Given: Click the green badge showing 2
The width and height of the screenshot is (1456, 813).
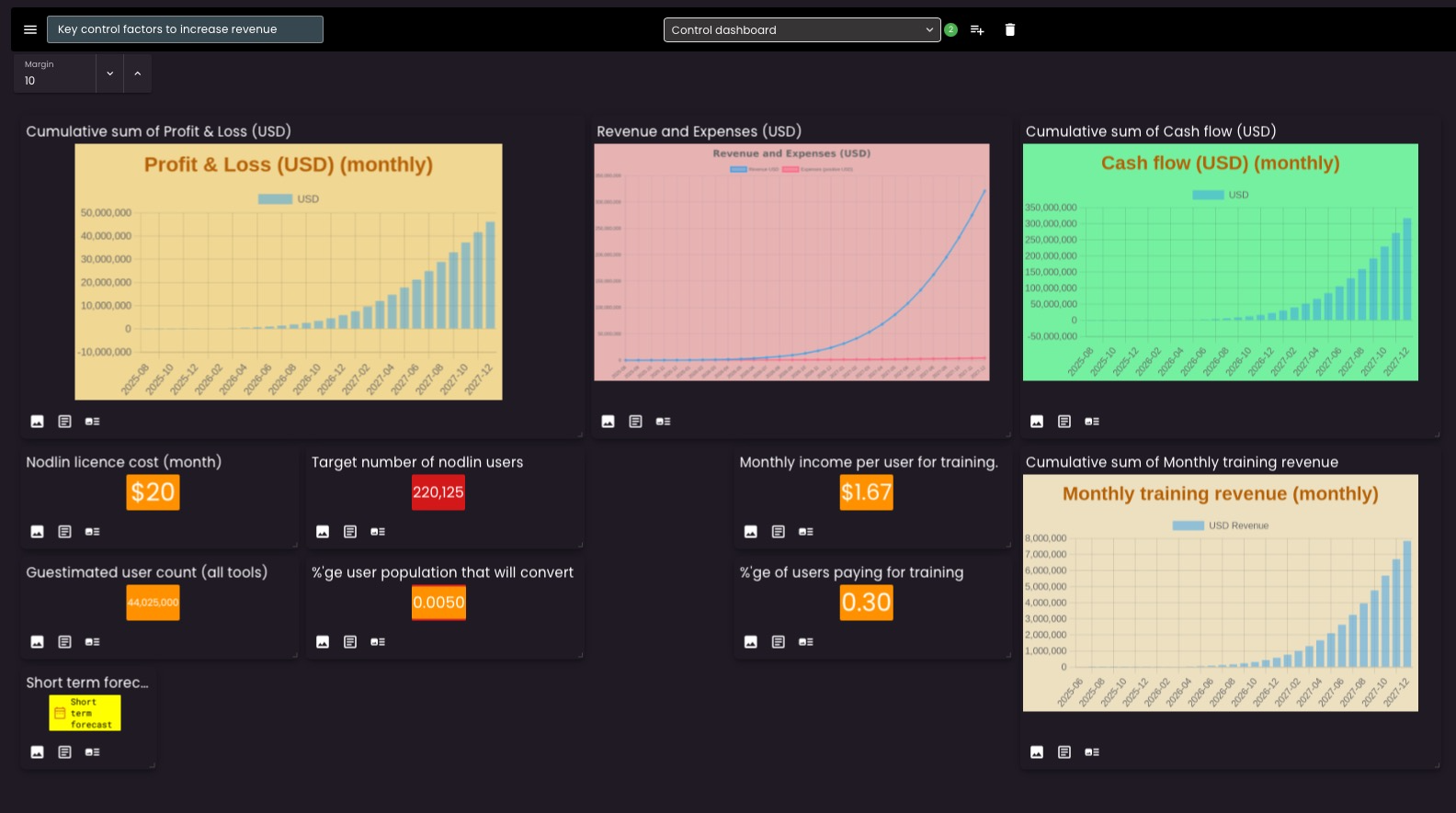Looking at the screenshot, I should 951,30.
